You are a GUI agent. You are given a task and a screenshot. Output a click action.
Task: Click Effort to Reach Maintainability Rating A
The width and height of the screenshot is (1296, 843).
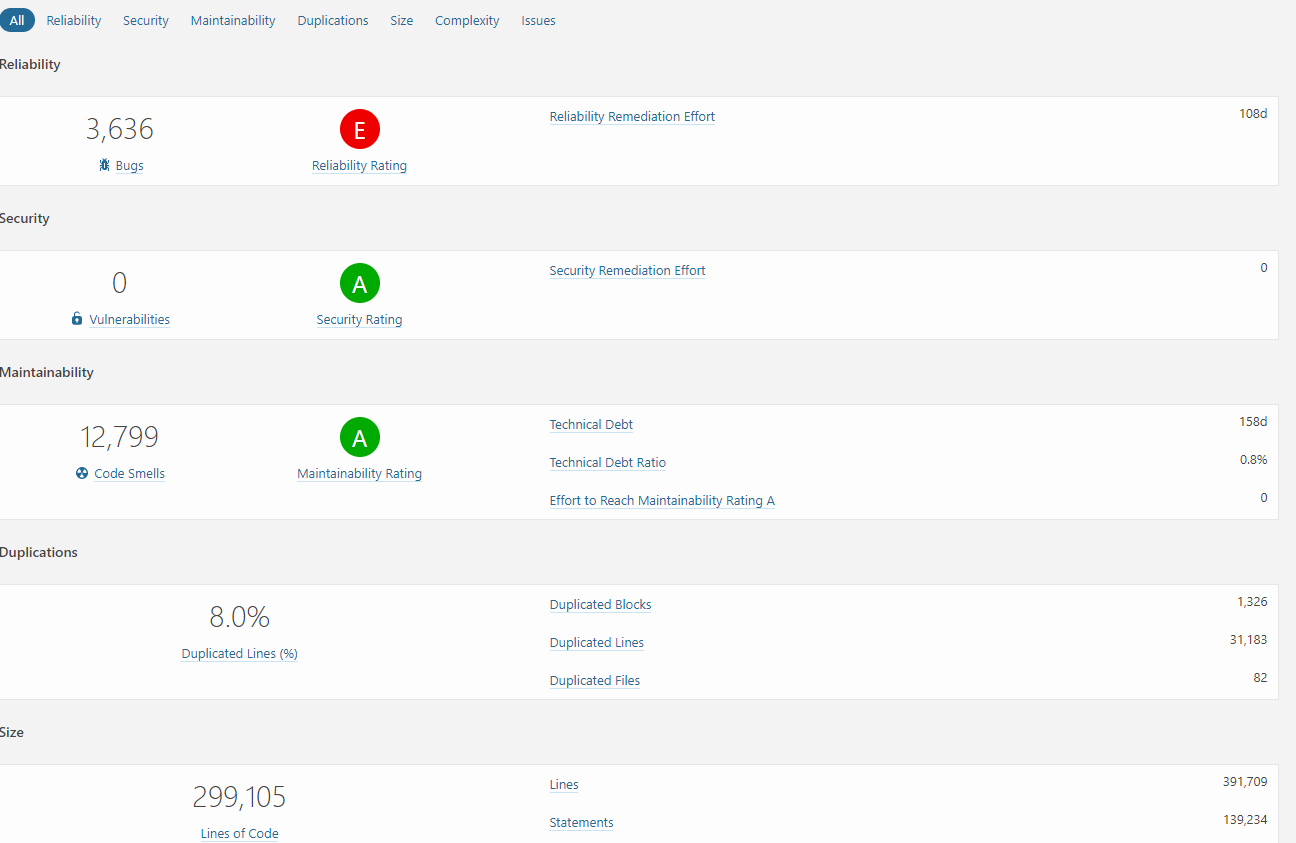tap(662, 500)
